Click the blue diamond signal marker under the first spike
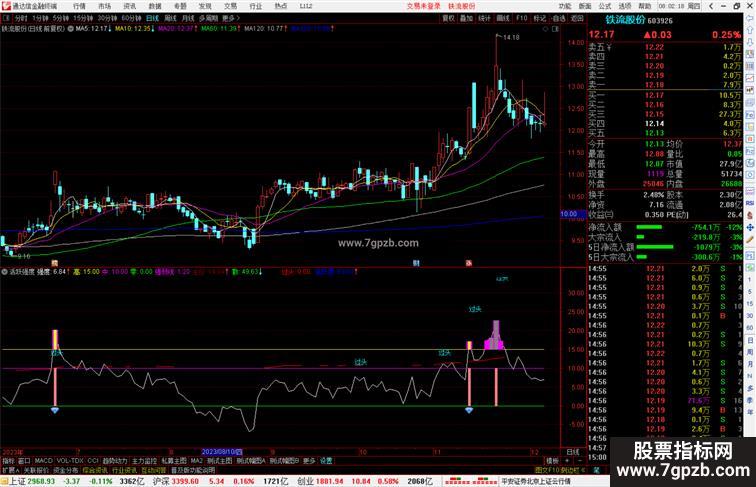 pos(54,410)
